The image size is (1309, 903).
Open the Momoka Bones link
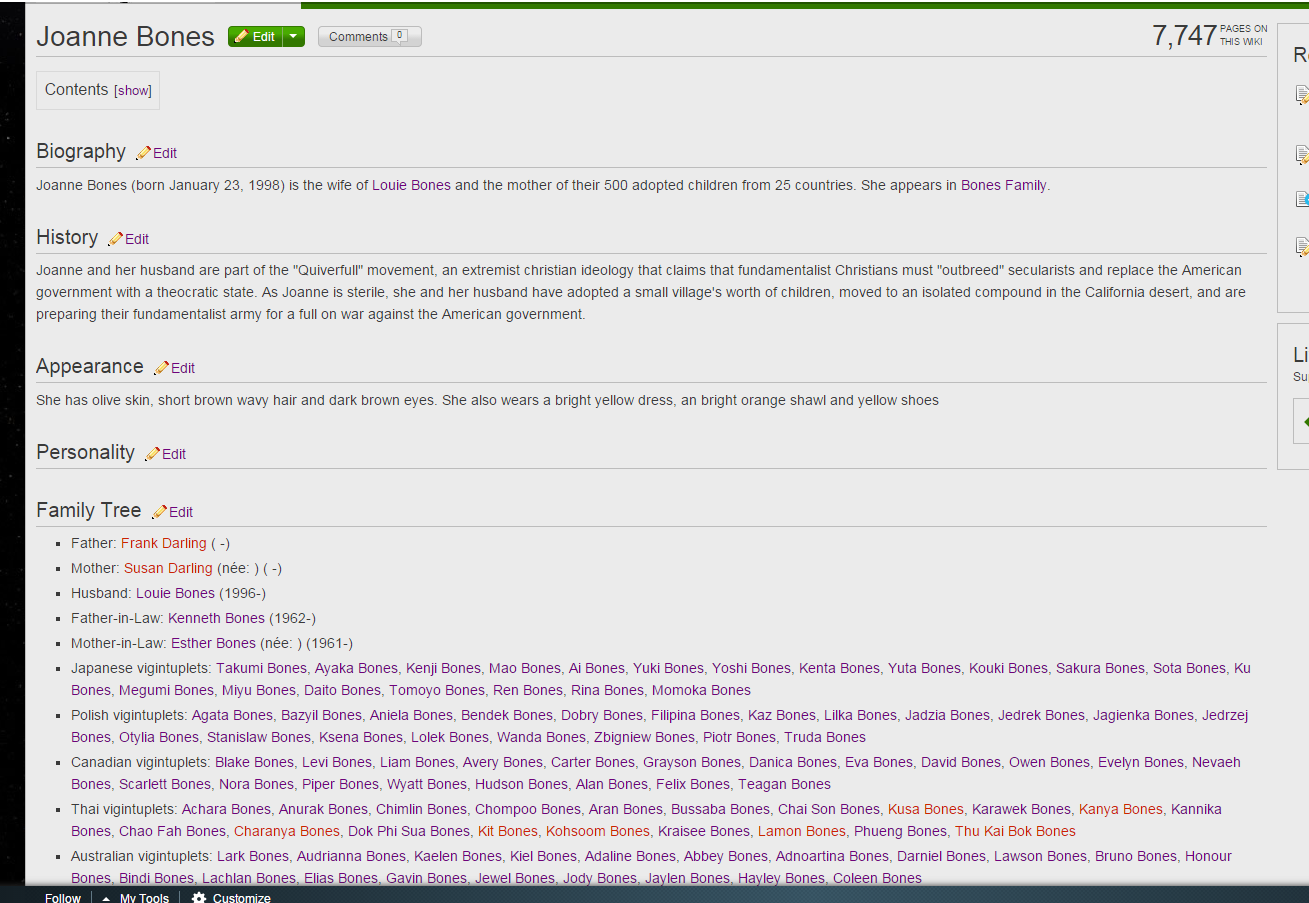tap(701, 690)
